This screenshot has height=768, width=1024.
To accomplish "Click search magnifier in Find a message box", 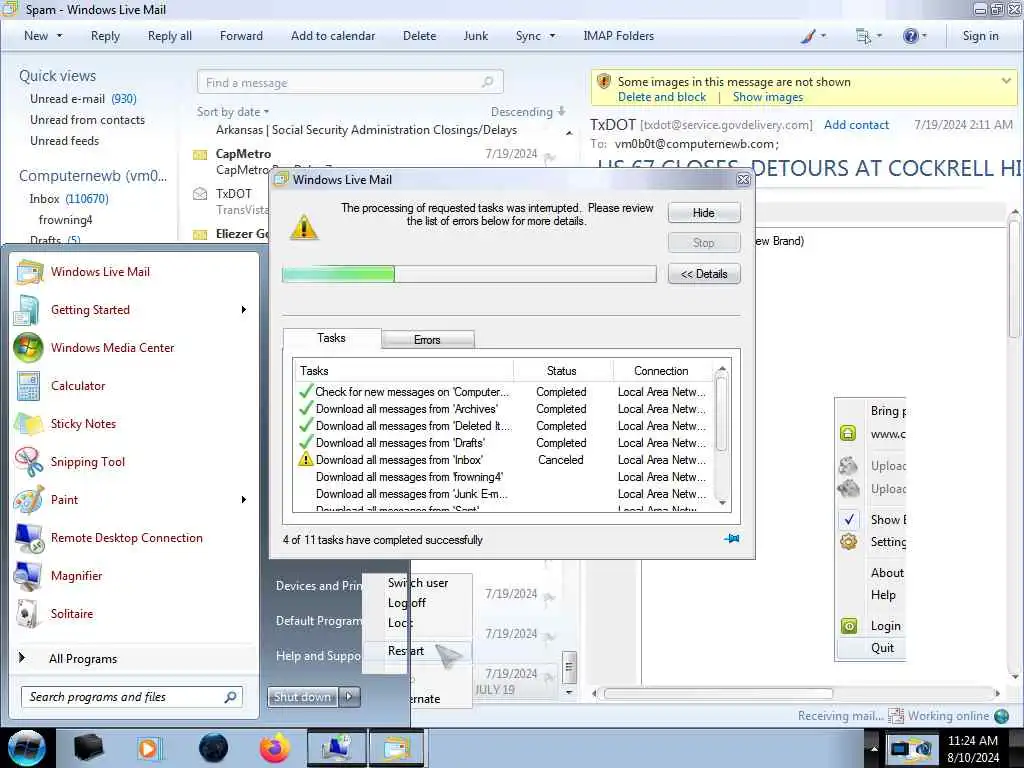I will (x=487, y=82).
